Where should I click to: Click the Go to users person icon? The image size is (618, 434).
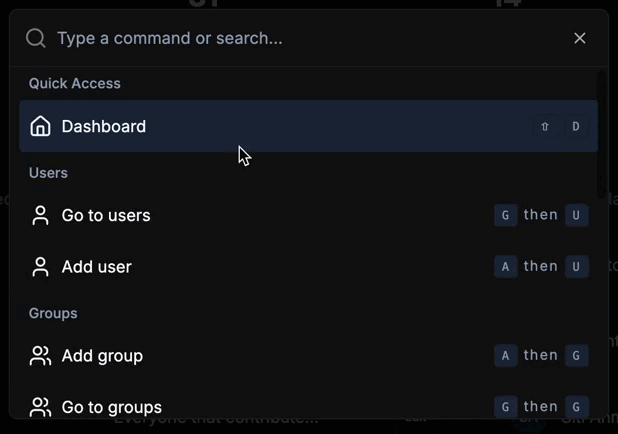click(x=41, y=215)
